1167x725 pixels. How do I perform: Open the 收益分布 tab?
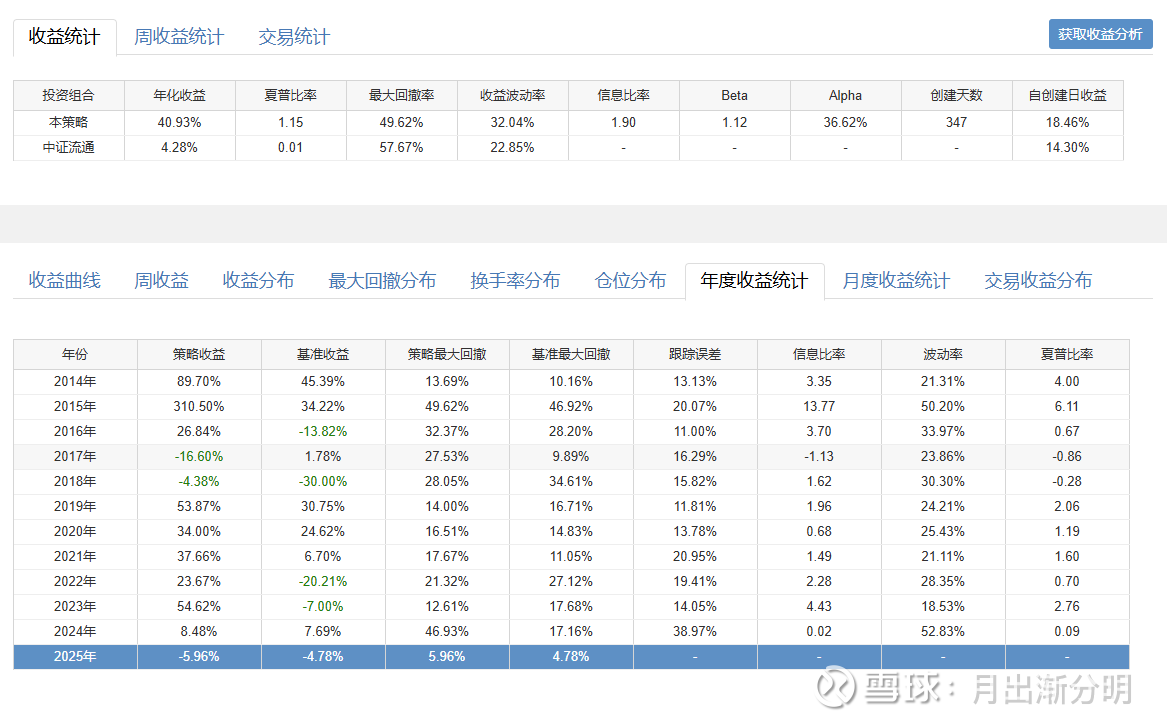[258, 281]
